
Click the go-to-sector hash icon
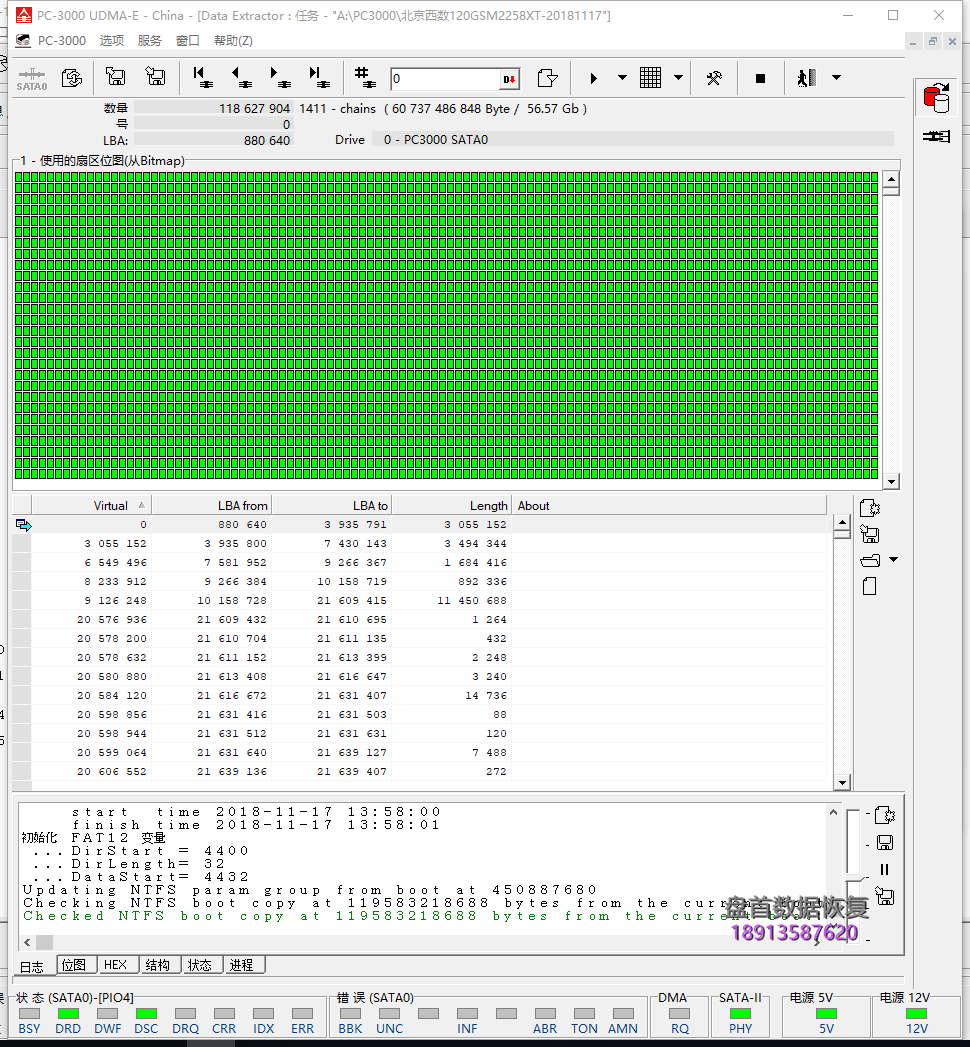coord(365,77)
